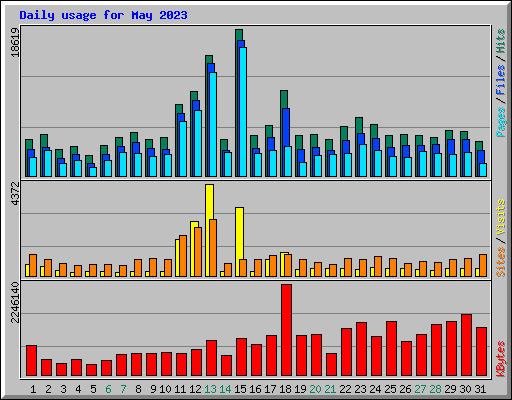Screen dimensions: 512x400
Task: Click the 'Daily usage for May 2023' title
Action: [x=103, y=15]
